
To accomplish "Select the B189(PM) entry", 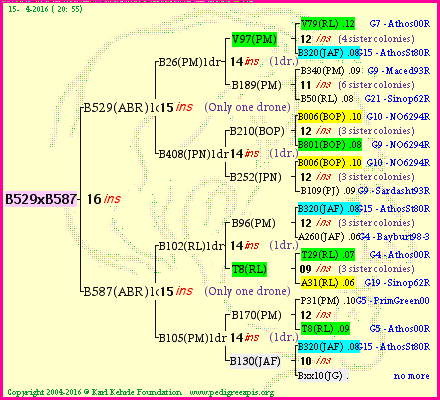I will click(256, 85).
